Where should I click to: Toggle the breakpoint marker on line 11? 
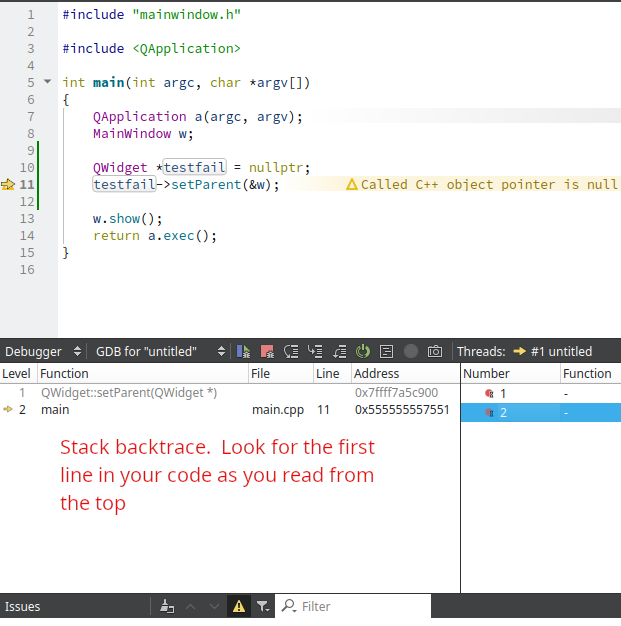(x=9, y=185)
